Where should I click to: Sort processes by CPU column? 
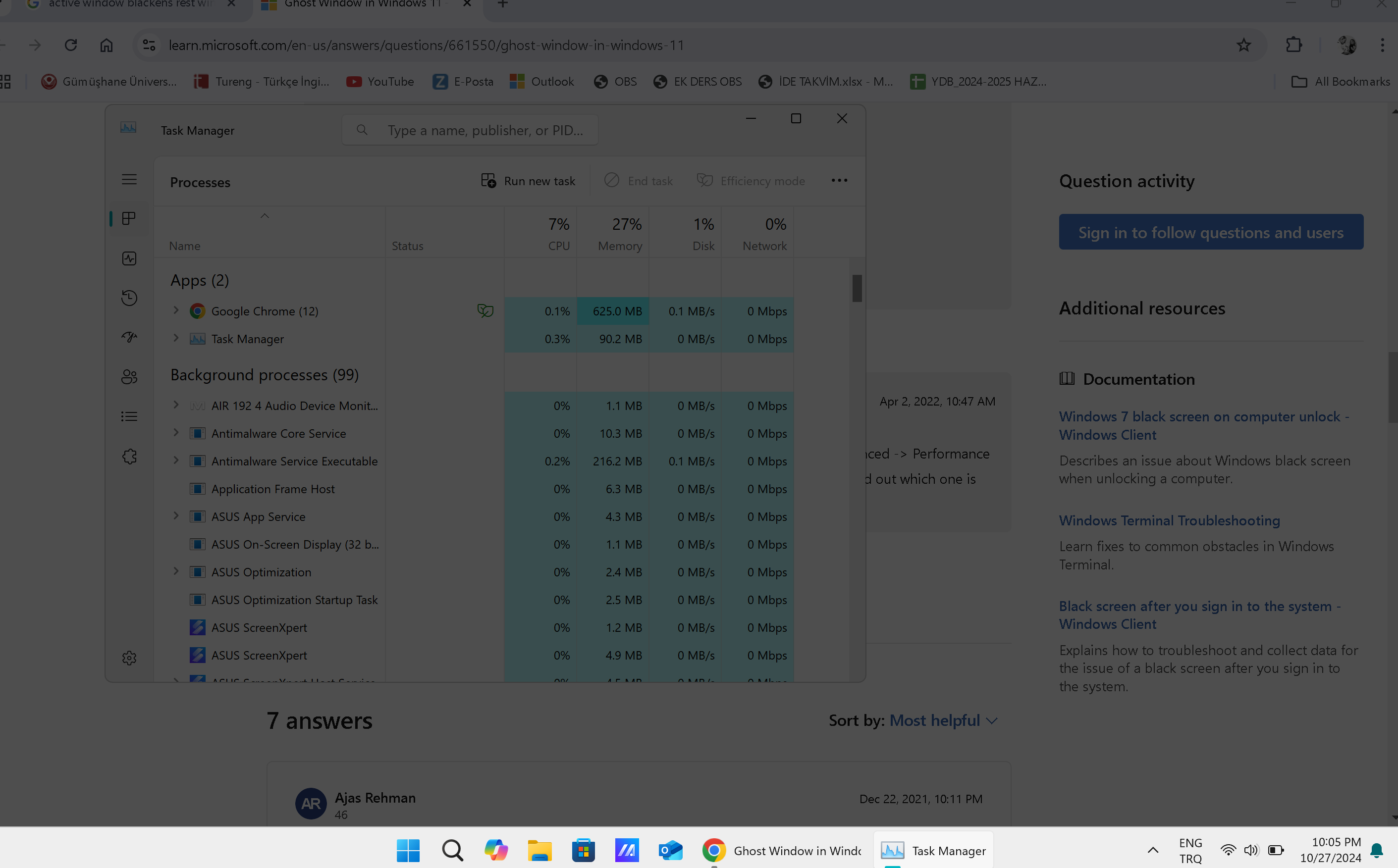click(540, 233)
